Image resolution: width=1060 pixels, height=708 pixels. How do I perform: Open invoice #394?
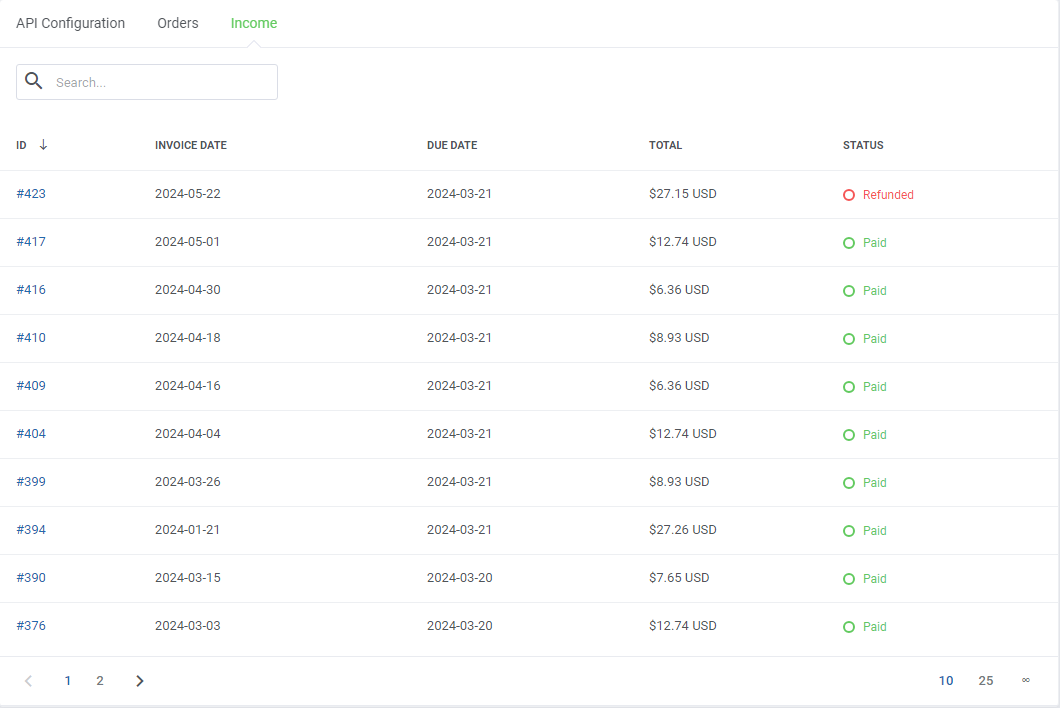31,529
